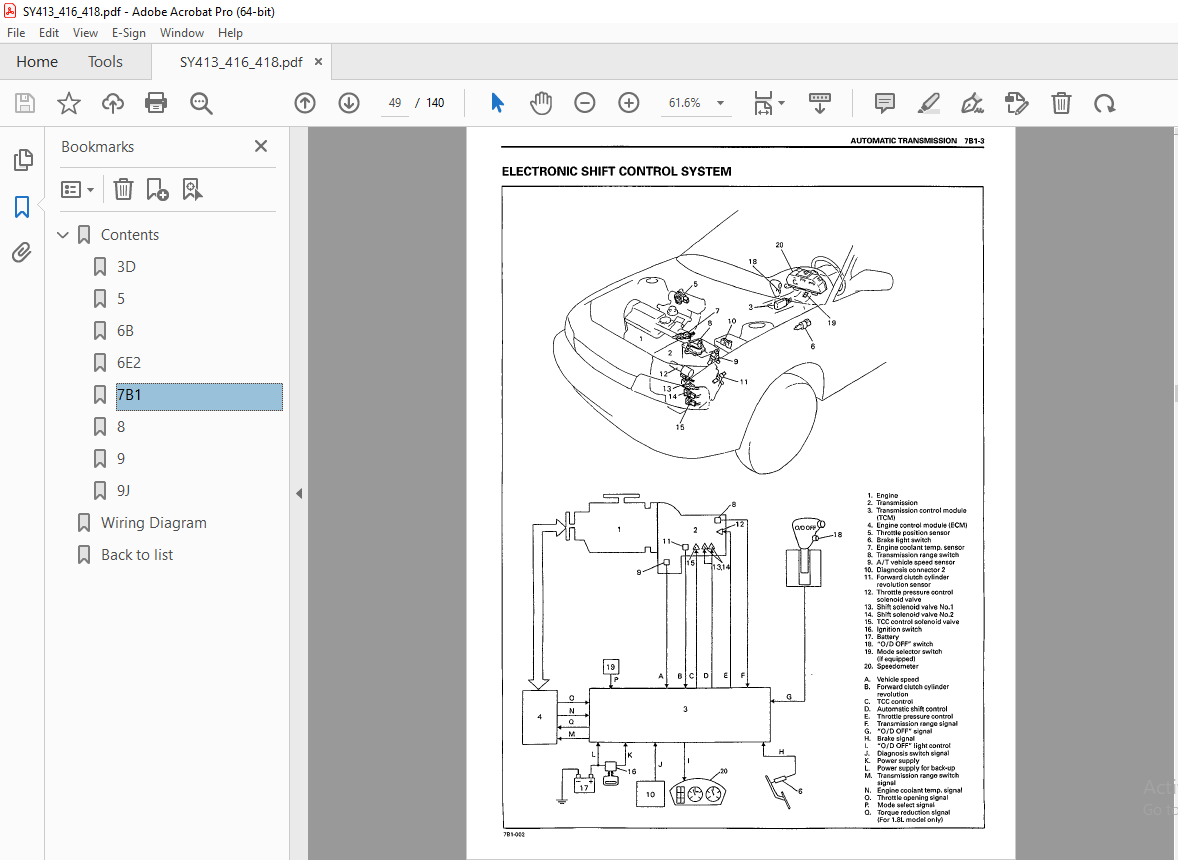Select the highlight text pen tool
This screenshot has height=860, width=1178.
(929, 103)
